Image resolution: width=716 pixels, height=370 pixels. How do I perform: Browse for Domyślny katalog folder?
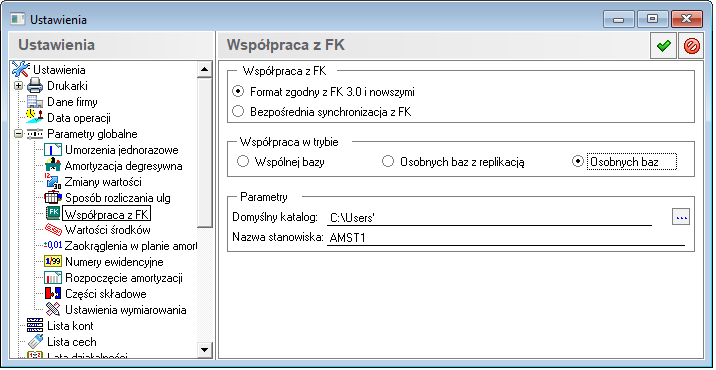(x=681, y=217)
